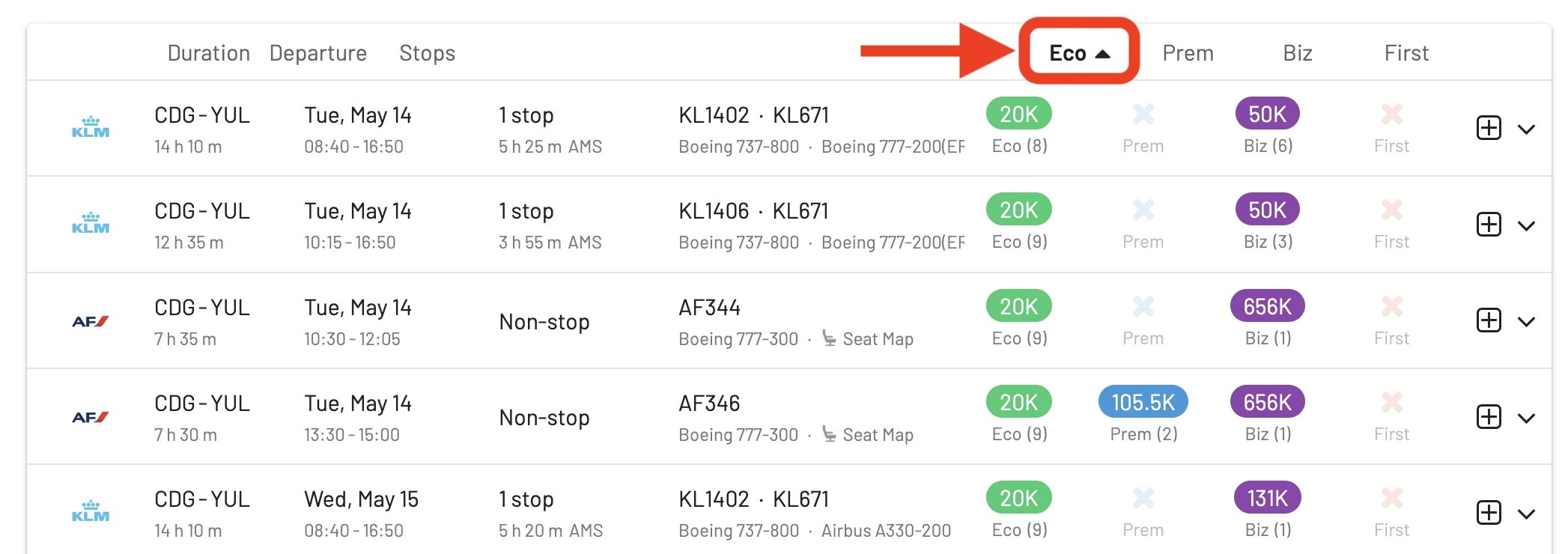The width and height of the screenshot is (1568, 554).
Task: Open the Seat Map for AF346
Action: (868, 435)
